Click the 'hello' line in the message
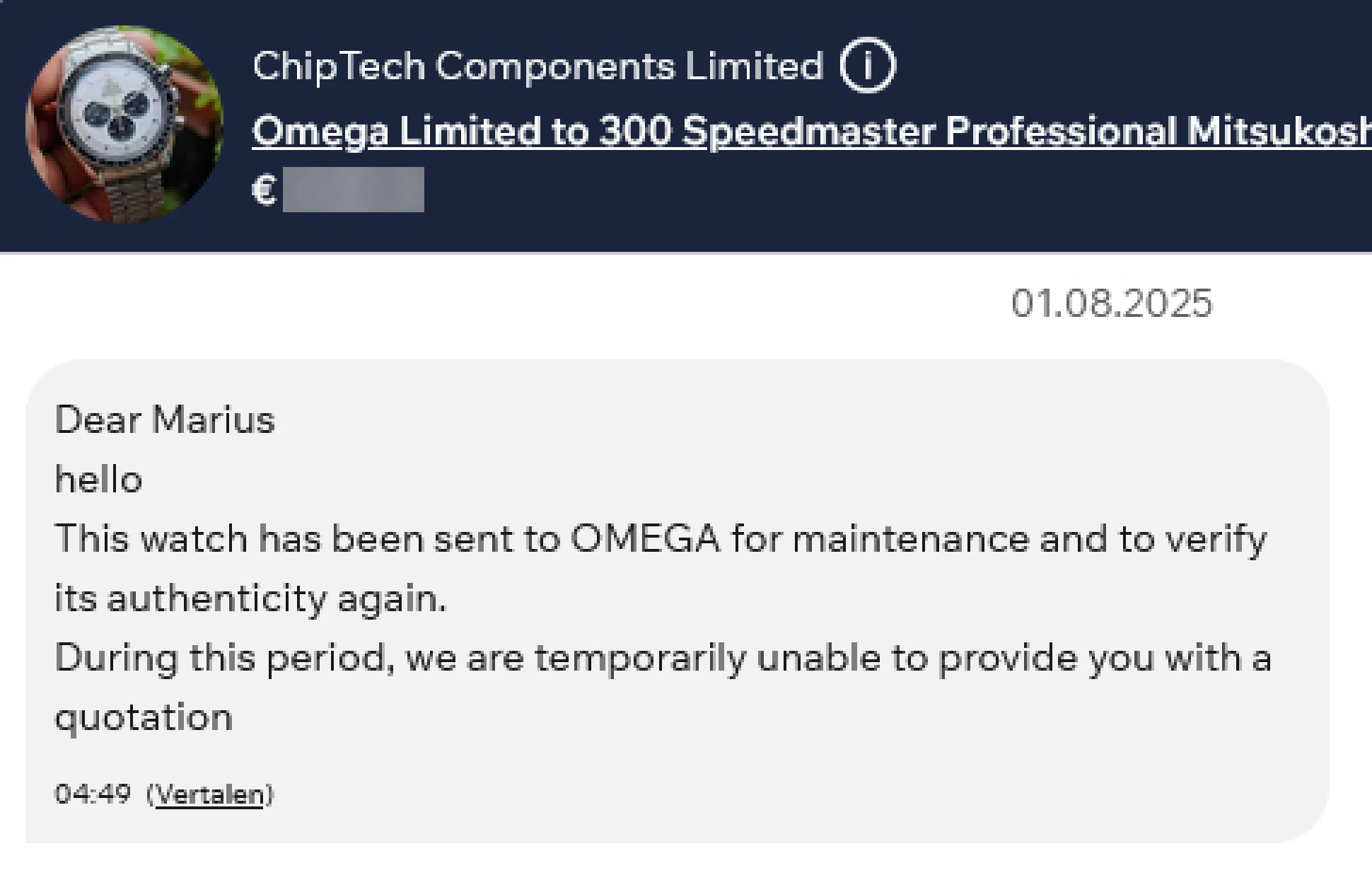 (x=99, y=480)
